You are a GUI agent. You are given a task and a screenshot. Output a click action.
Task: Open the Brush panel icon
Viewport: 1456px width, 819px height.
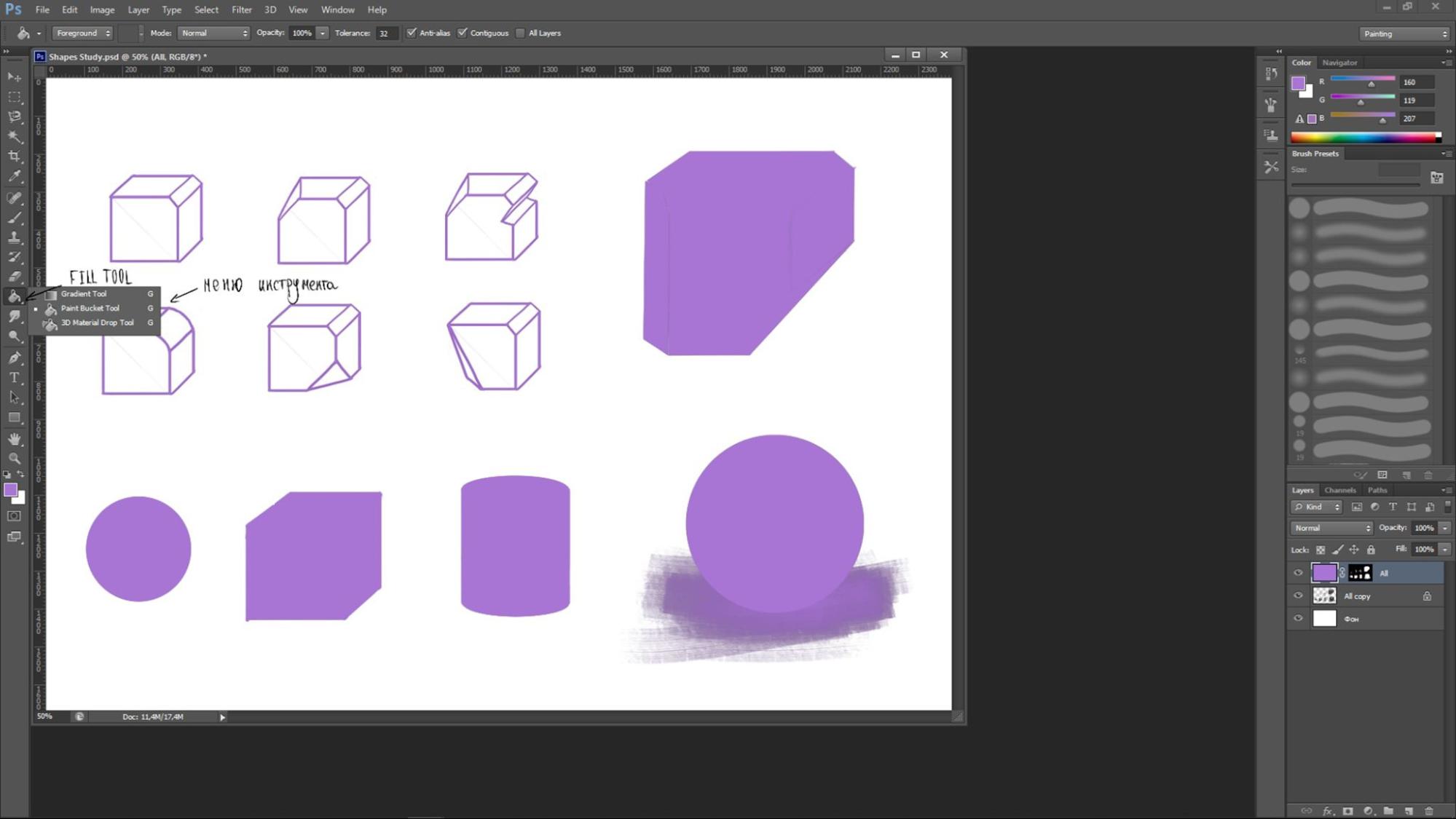point(1271,105)
